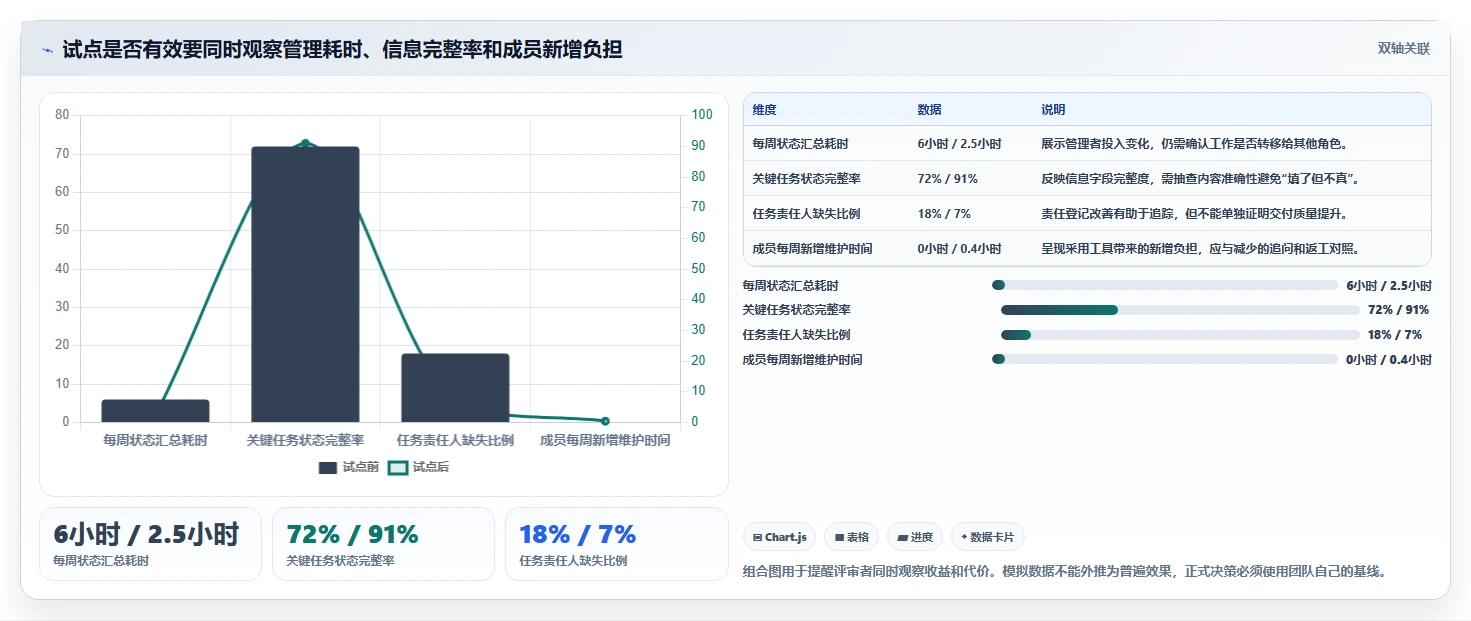The image size is (1471, 621).
Task: Open the 6小时 / 2.5小时 data card
Action: click(150, 544)
